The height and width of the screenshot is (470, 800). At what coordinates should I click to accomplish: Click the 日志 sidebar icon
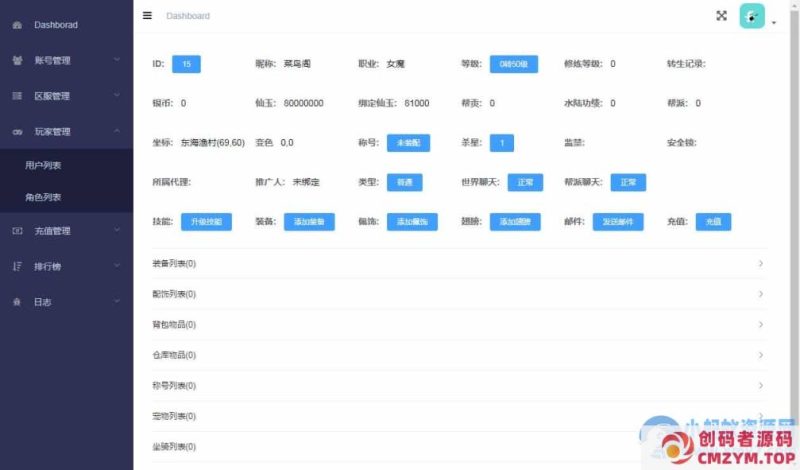[17, 302]
